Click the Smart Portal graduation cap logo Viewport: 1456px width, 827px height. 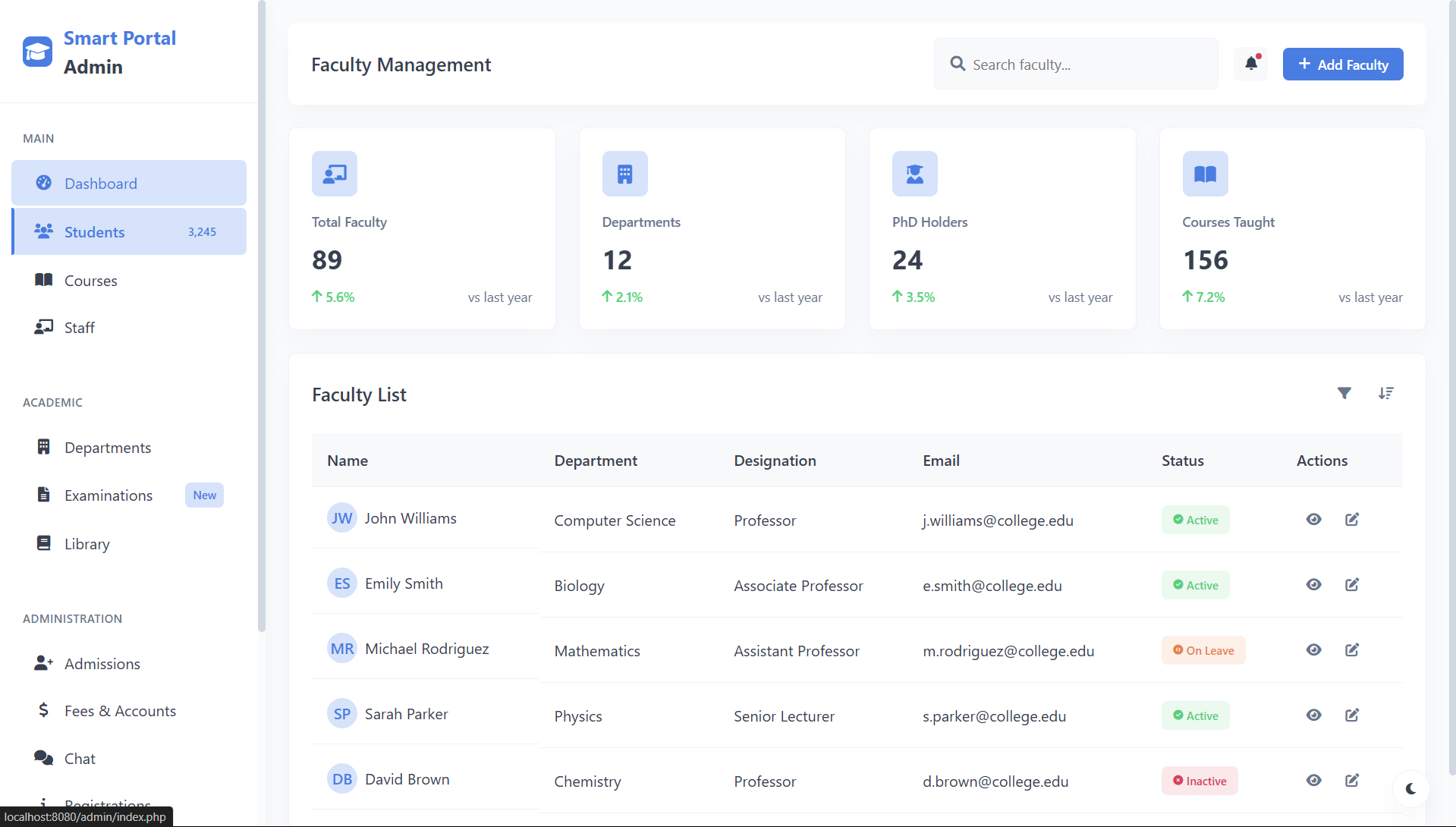coord(37,52)
